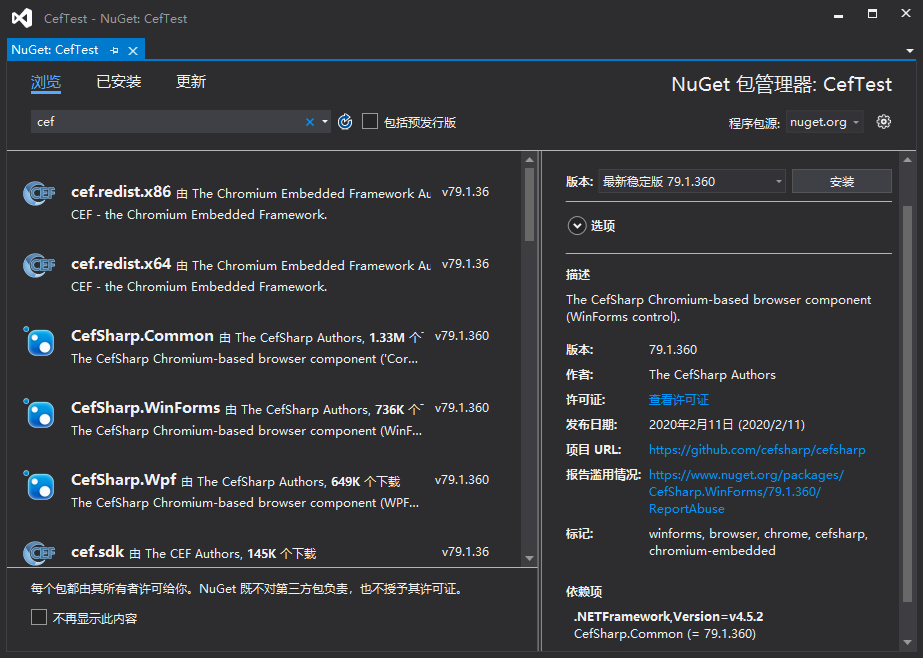Open NuGet package source settings gear

pyautogui.click(x=883, y=120)
